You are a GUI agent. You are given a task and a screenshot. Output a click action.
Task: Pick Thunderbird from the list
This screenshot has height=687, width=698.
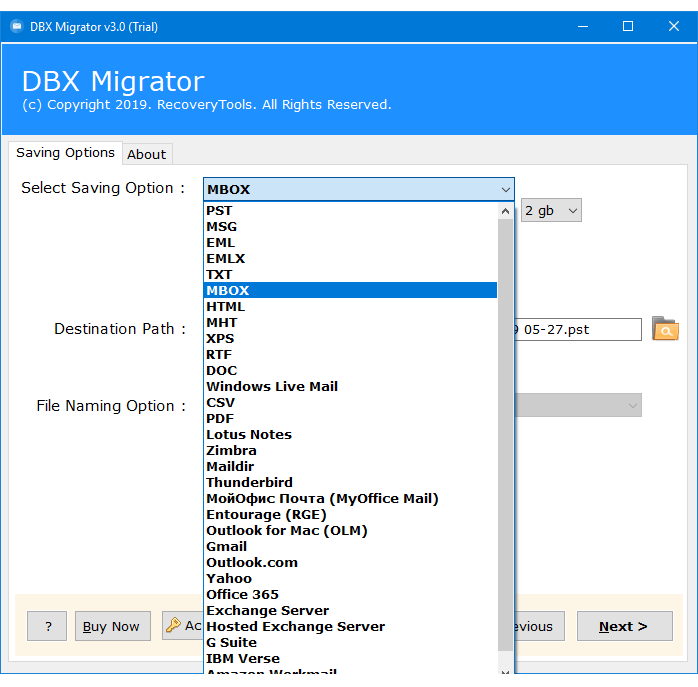(350, 483)
